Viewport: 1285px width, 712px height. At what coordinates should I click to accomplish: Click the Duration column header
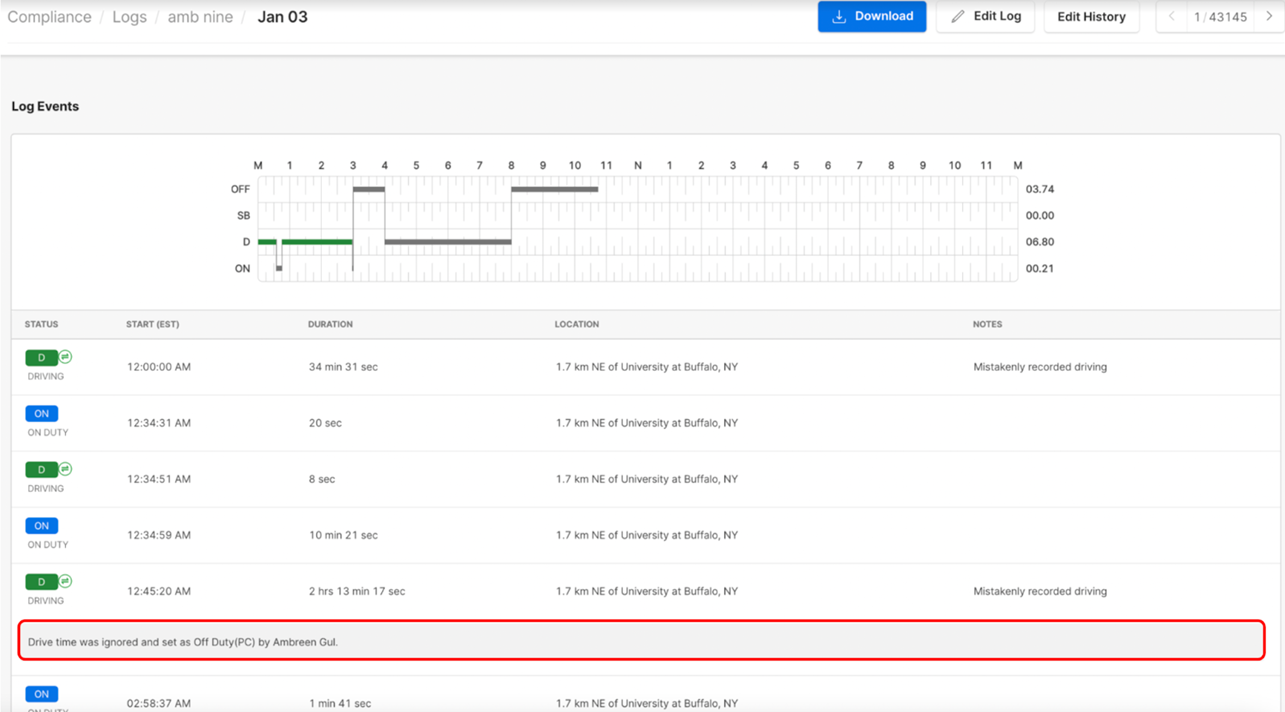coord(330,325)
